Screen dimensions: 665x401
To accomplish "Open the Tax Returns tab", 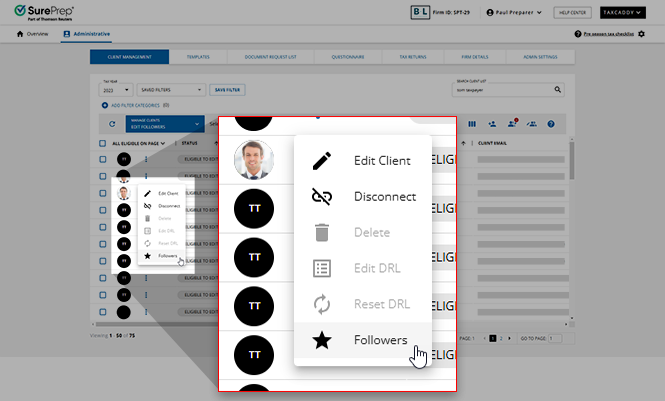I will point(413,57).
